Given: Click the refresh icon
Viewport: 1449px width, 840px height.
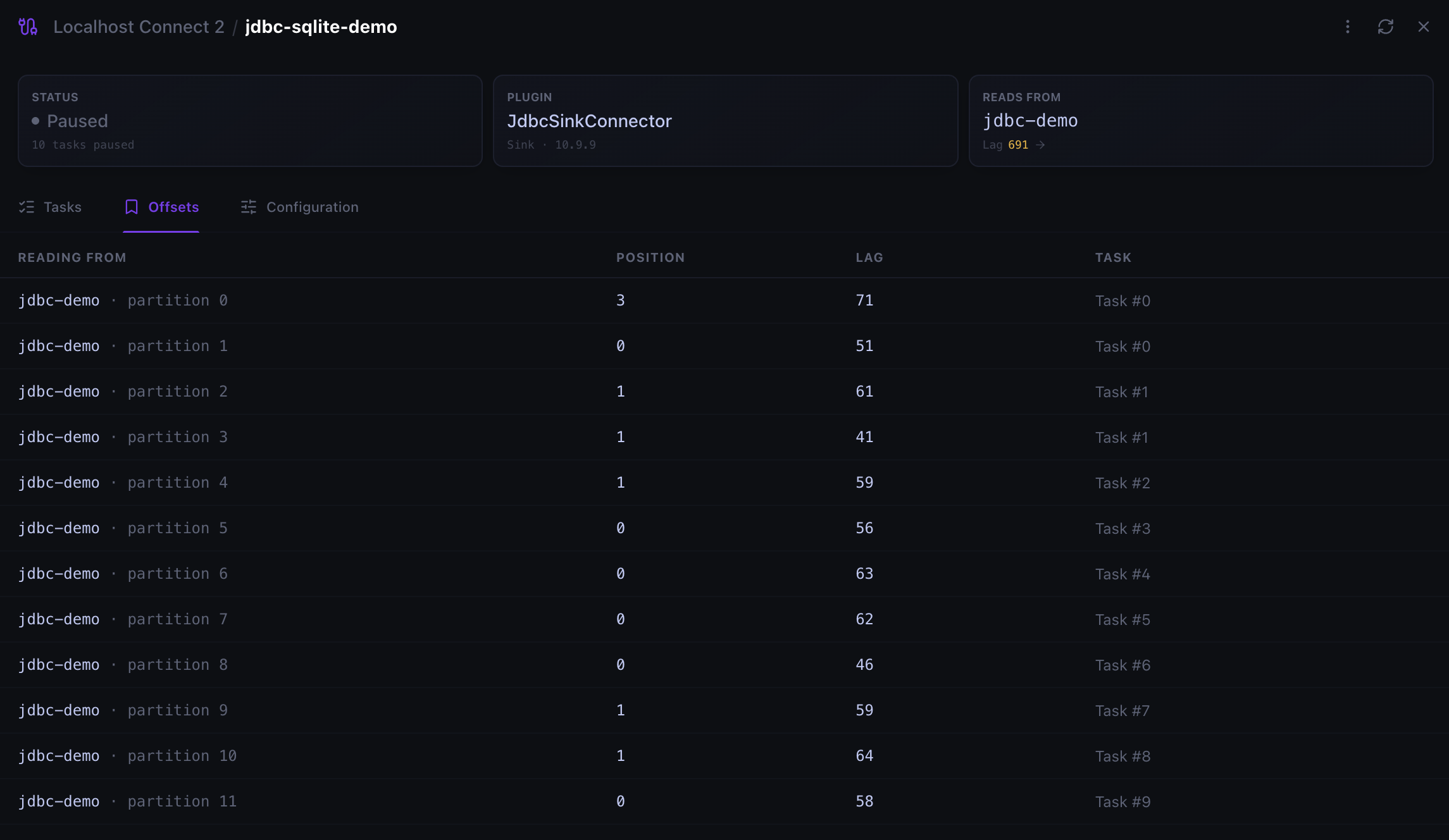Looking at the screenshot, I should pos(1386,27).
